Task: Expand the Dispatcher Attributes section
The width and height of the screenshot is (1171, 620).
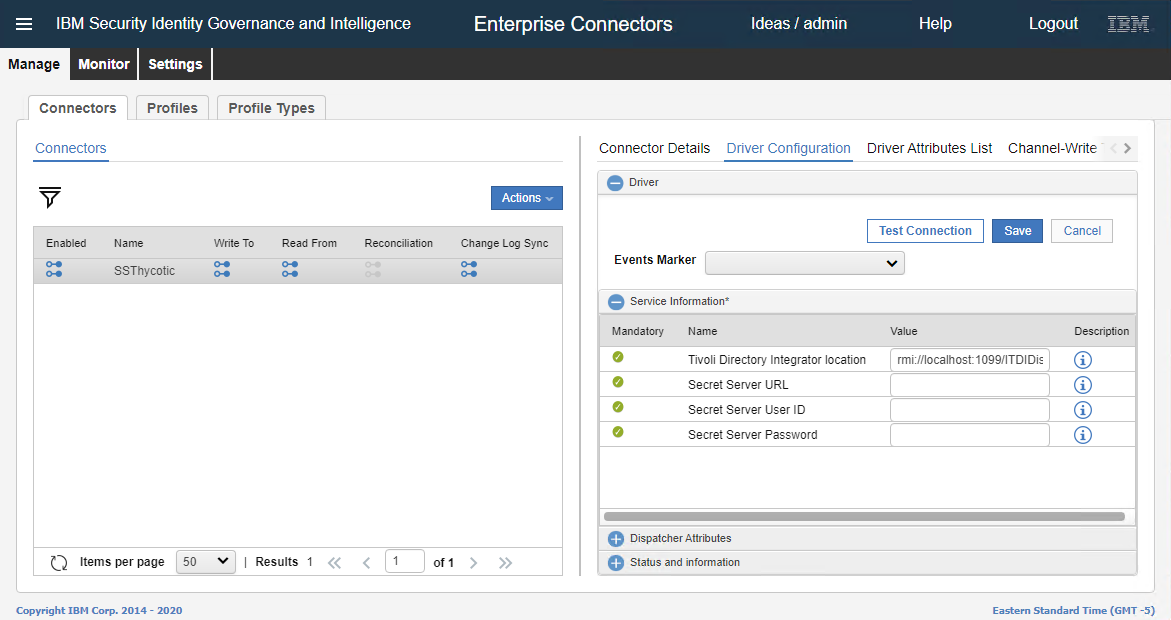Action: tap(615, 538)
